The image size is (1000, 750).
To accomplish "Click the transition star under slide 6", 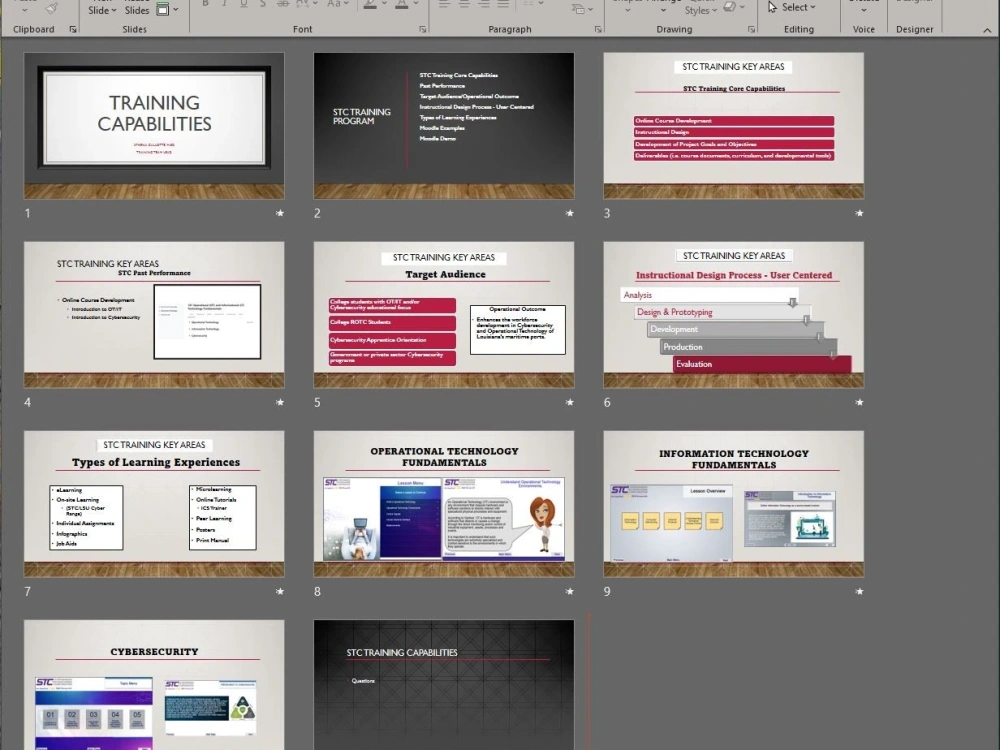I will click(x=859, y=402).
